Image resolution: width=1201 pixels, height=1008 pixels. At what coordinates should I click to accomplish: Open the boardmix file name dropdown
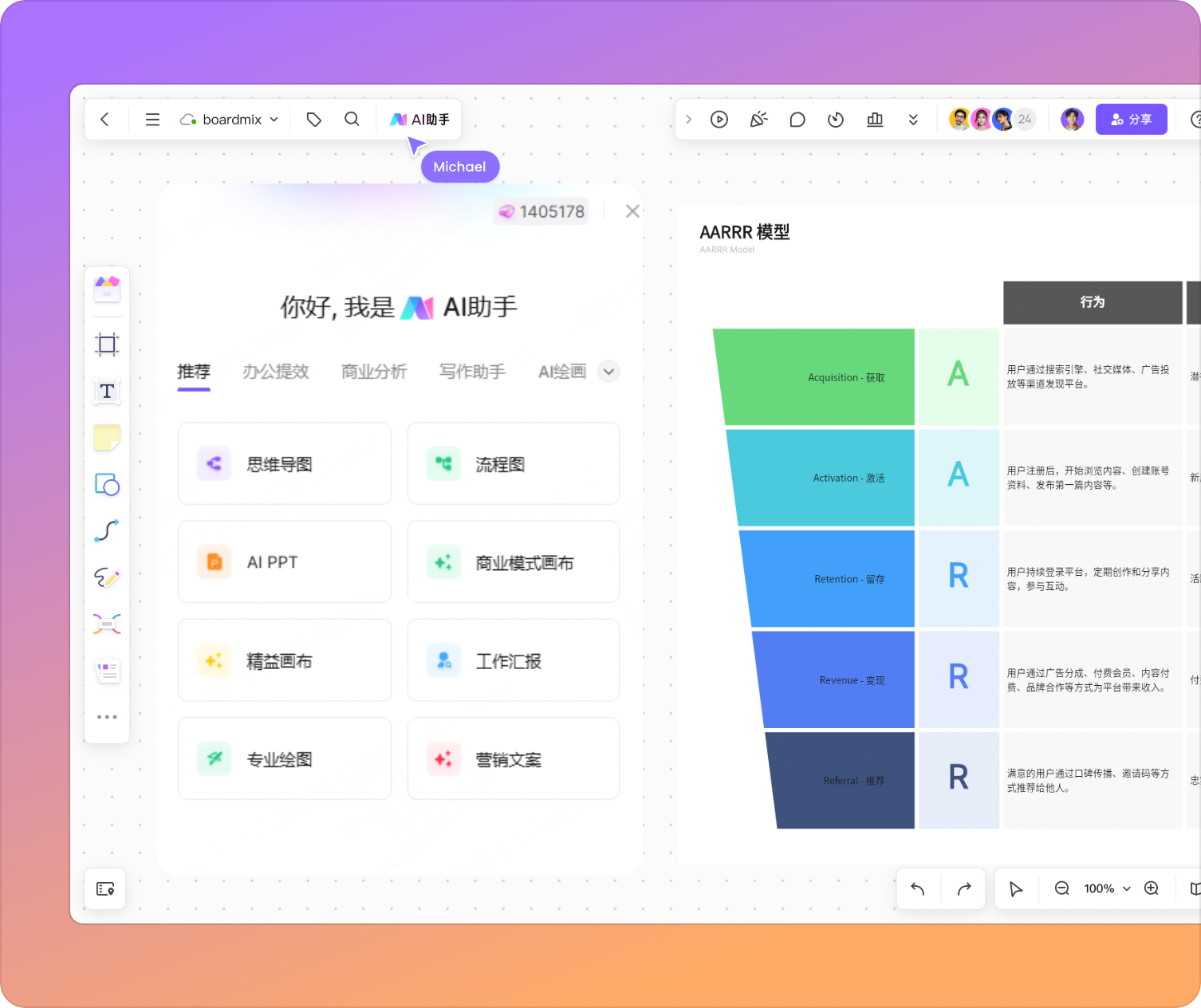pyautogui.click(x=230, y=120)
